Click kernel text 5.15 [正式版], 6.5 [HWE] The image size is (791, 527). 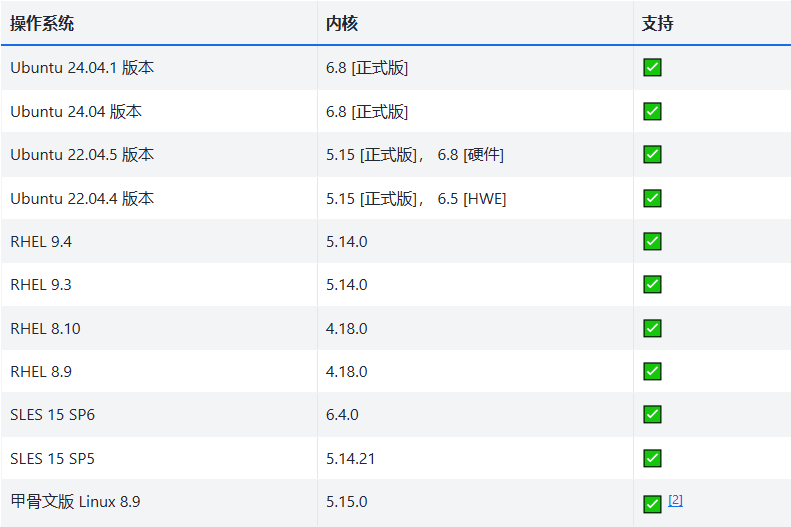point(416,198)
